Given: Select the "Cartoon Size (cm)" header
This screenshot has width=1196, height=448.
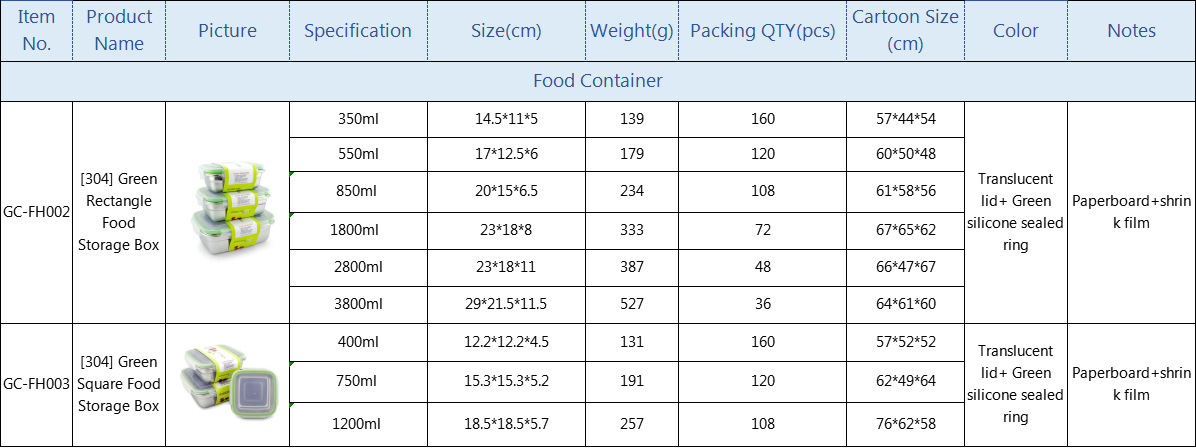Looking at the screenshot, I should tap(905, 31).
